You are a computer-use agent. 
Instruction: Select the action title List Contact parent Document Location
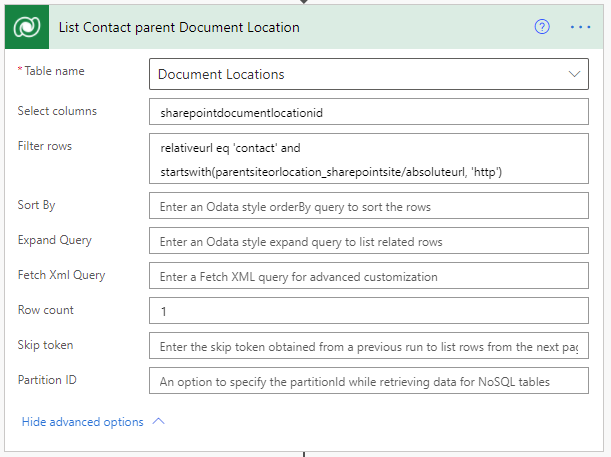(179, 27)
